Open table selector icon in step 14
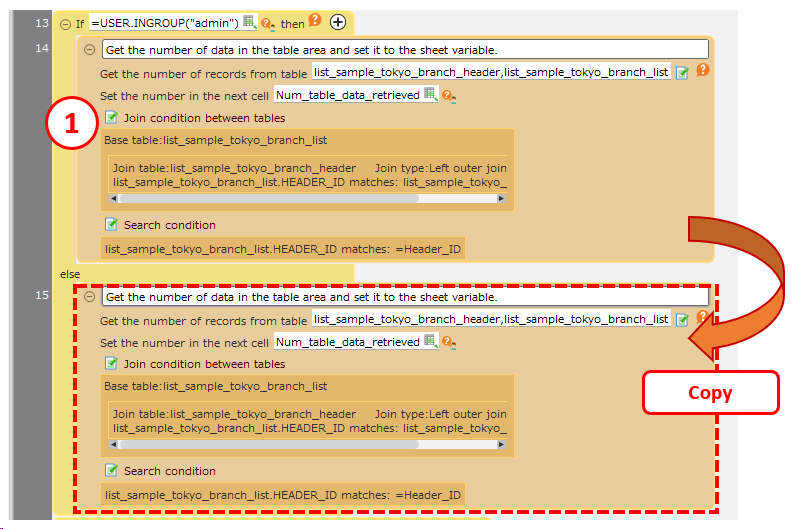 682,73
